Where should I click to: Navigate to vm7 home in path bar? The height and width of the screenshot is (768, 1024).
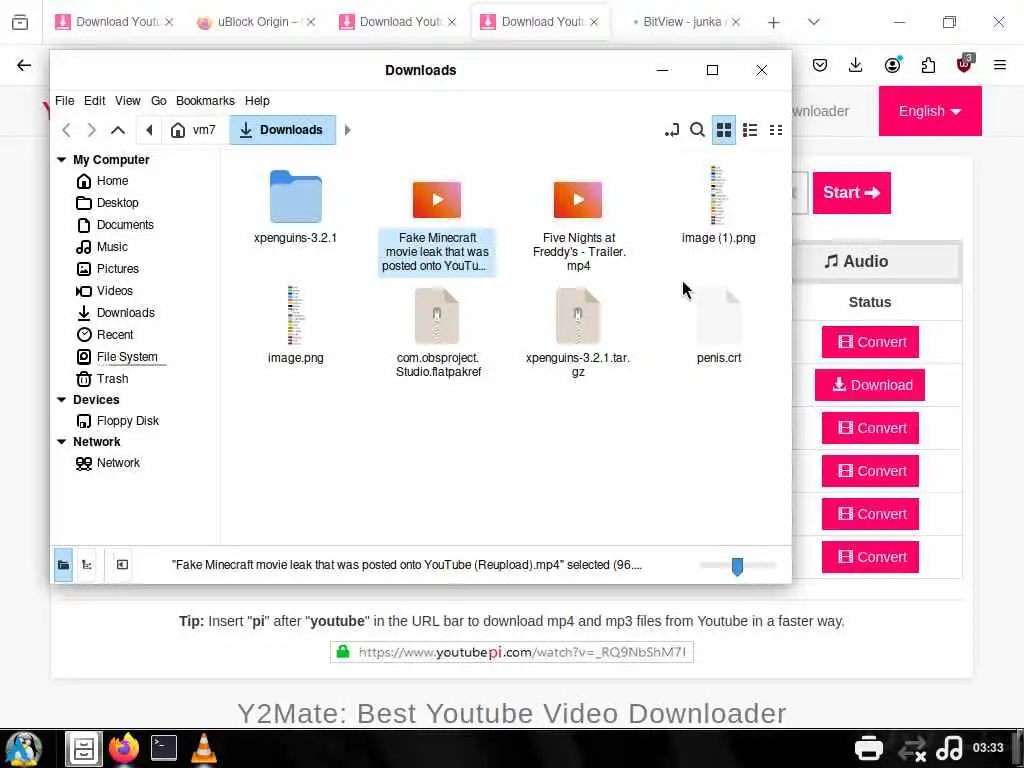coord(194,130)
